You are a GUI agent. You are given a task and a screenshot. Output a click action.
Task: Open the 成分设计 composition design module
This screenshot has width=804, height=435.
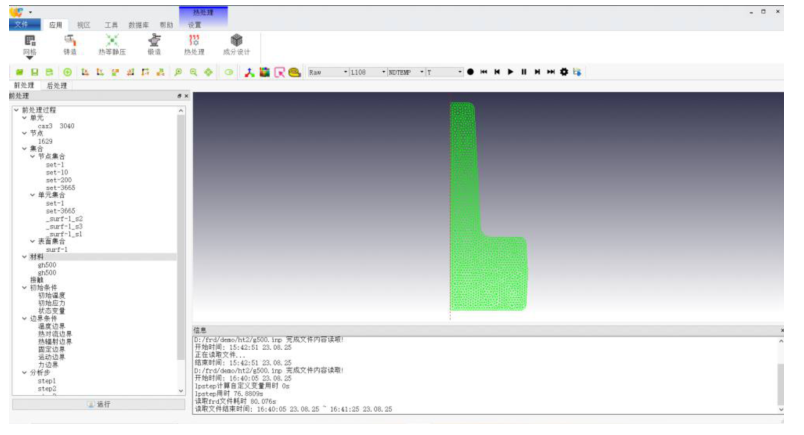(x=236, y=45)
